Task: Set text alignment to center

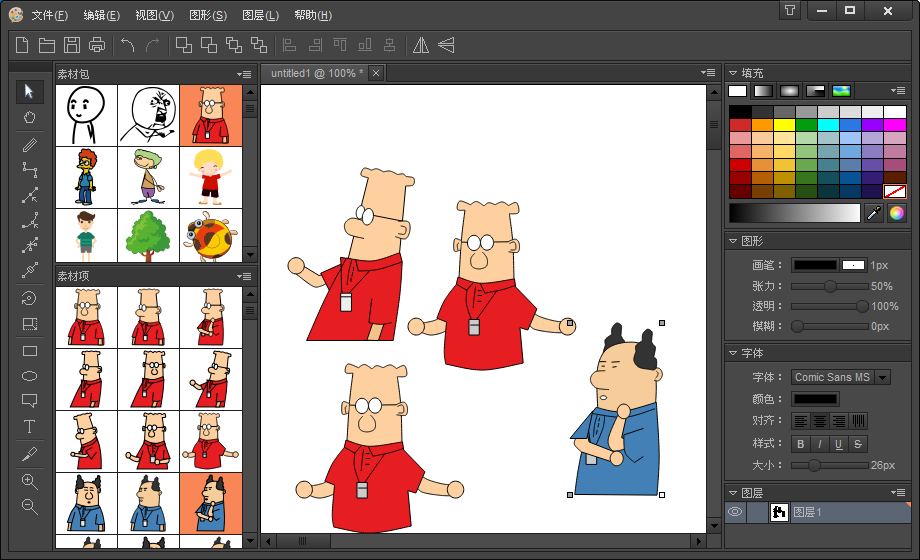Action: point(820,421)
